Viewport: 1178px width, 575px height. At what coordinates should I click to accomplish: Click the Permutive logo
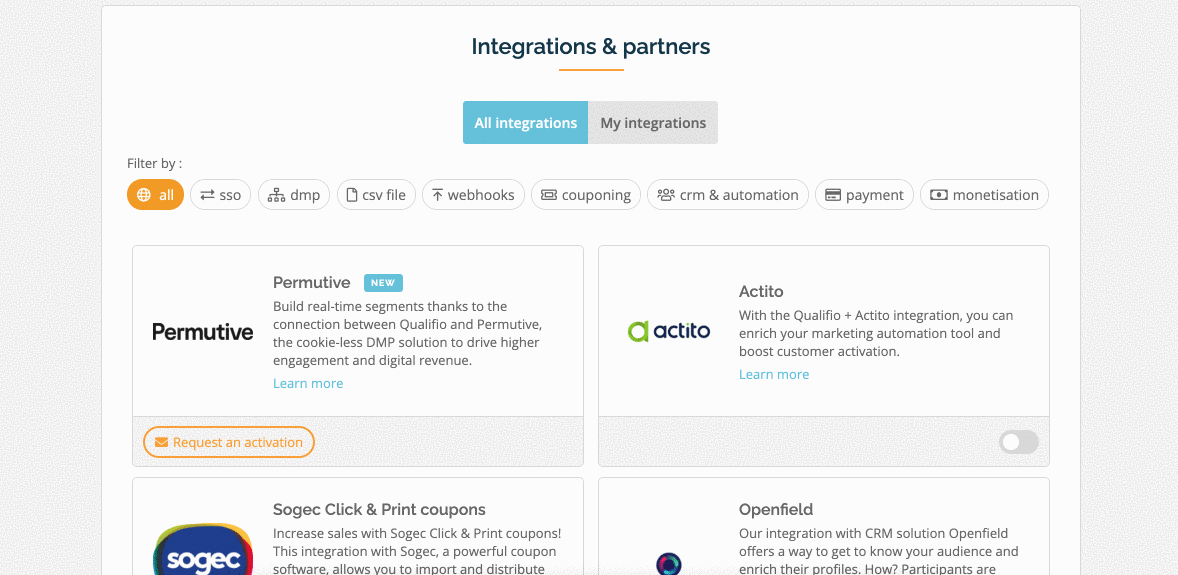(x=203, y=331)
